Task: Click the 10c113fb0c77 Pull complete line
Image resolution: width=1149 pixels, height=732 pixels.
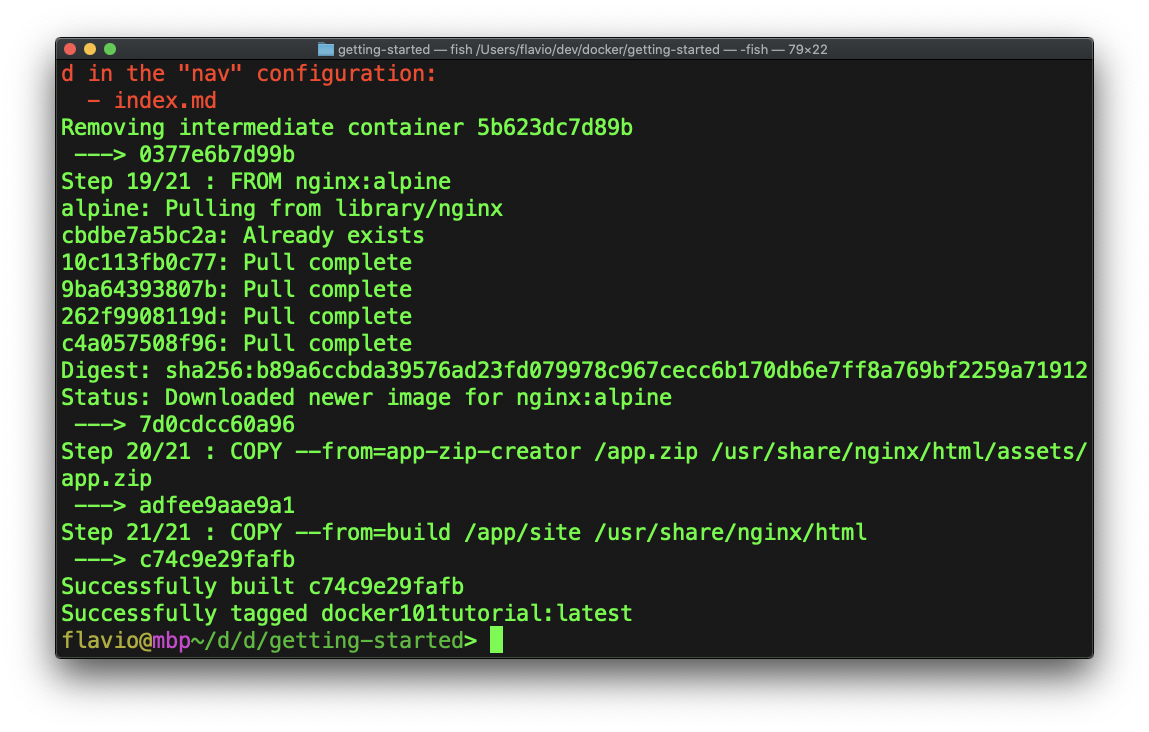Action: click(236, 263)
